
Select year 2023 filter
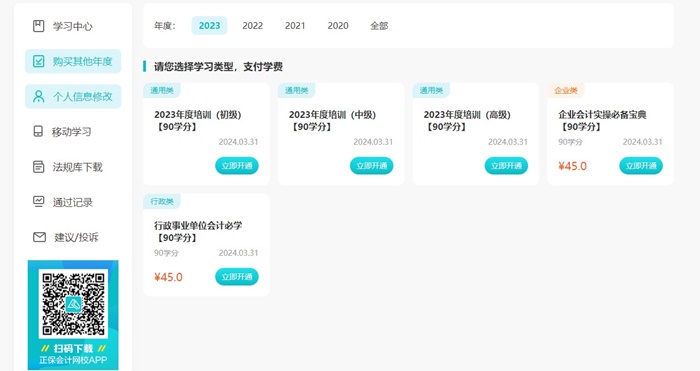coord(209,25)
